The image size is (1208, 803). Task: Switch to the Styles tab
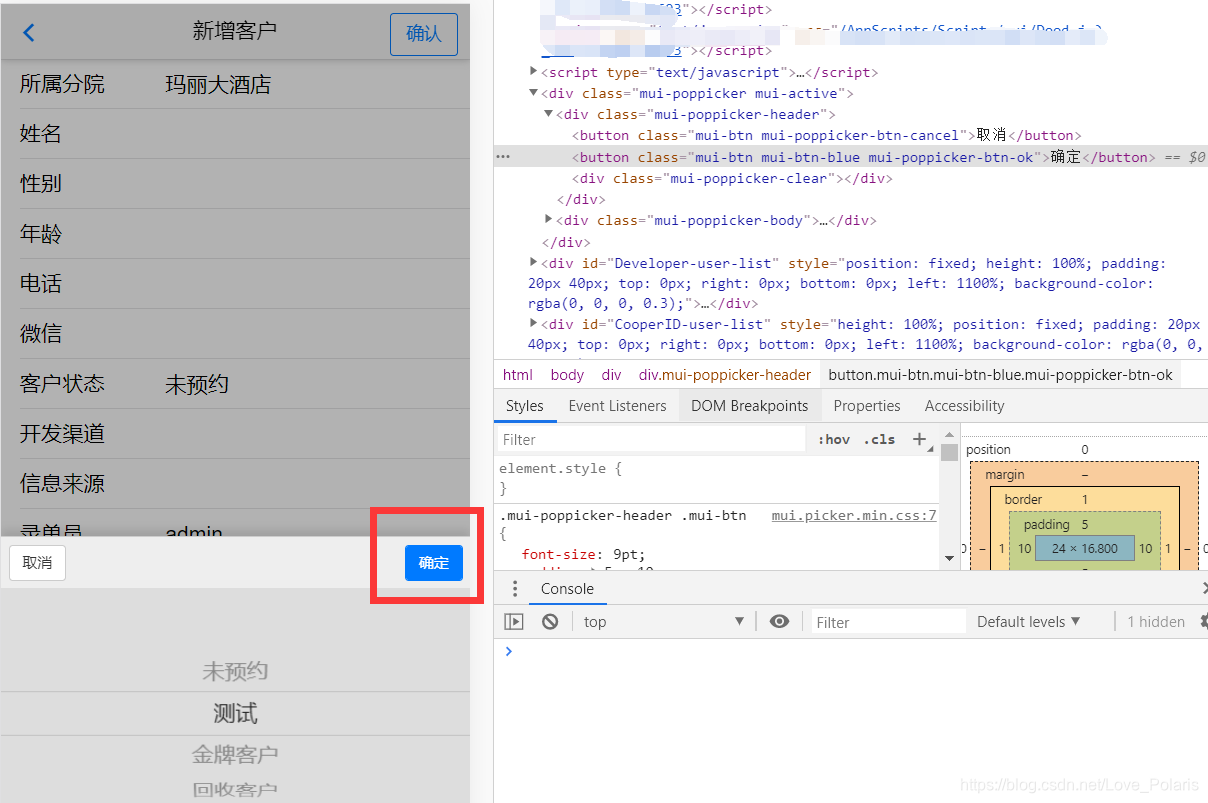tap(525, 406)
